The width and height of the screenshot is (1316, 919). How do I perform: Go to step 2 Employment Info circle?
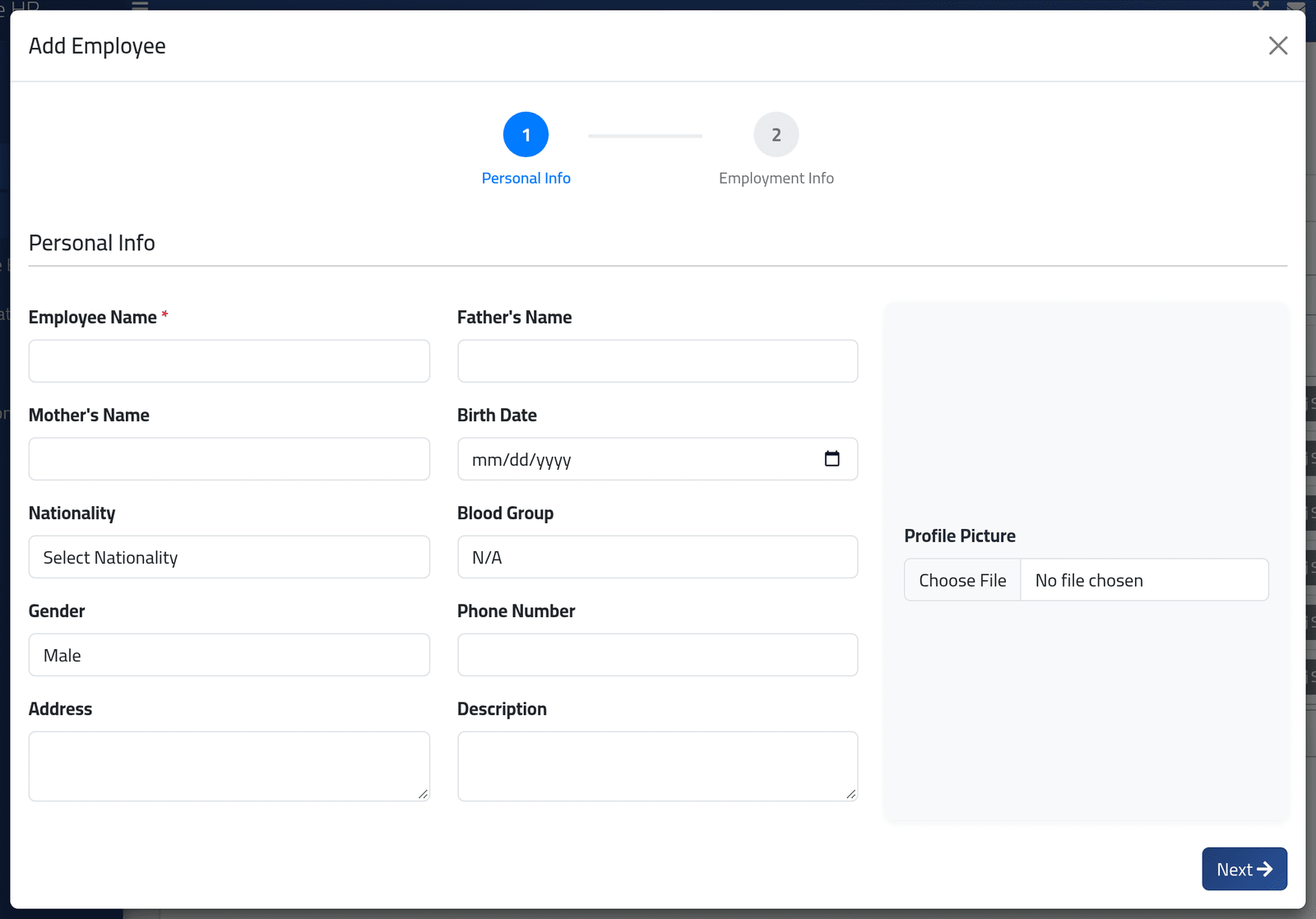click(776, 134)
